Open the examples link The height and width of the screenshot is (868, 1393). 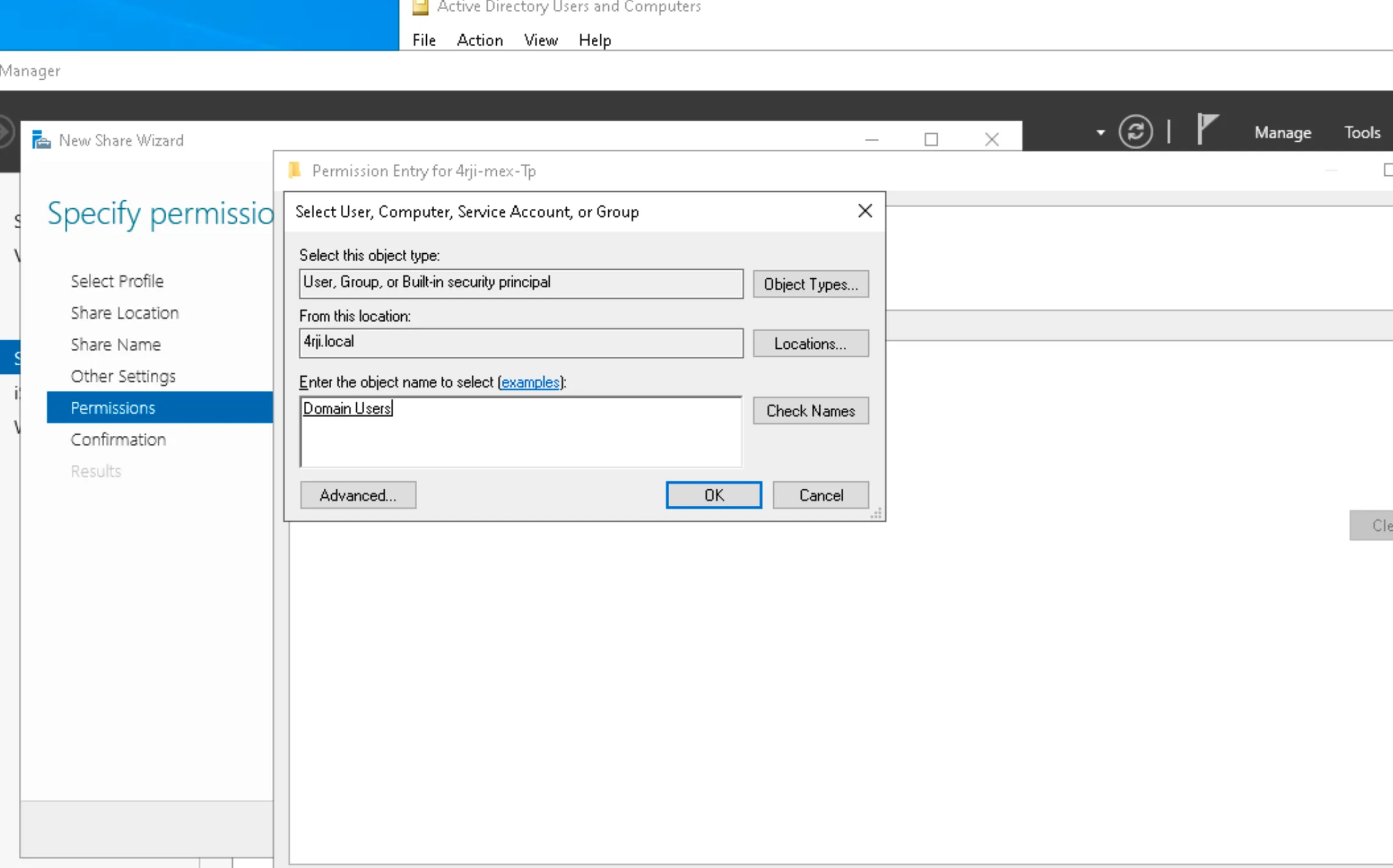530,382
